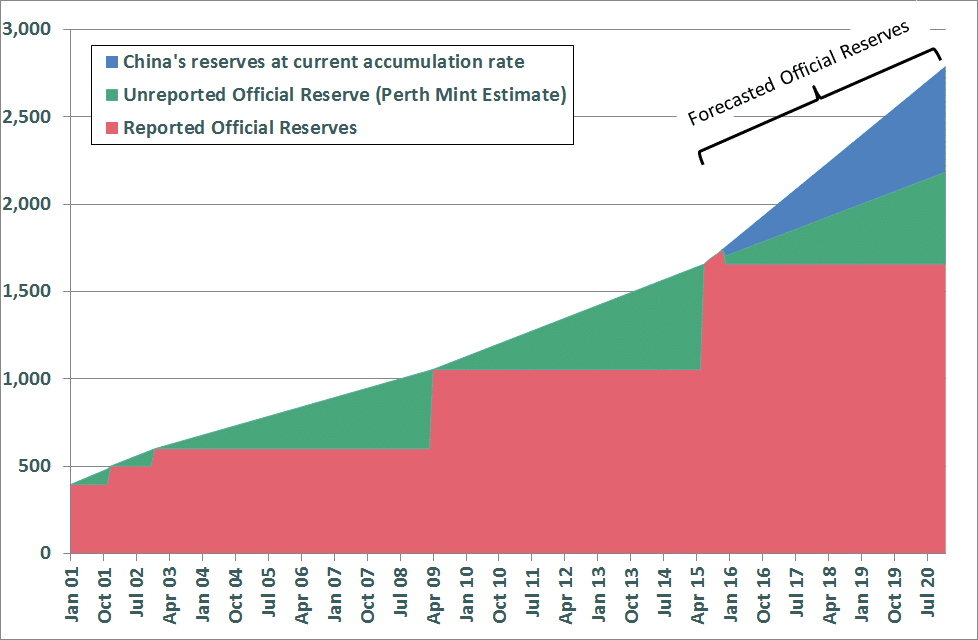
Task: Select legend text "China's reserves at current accumulation rate"
Action: point(324,62)
